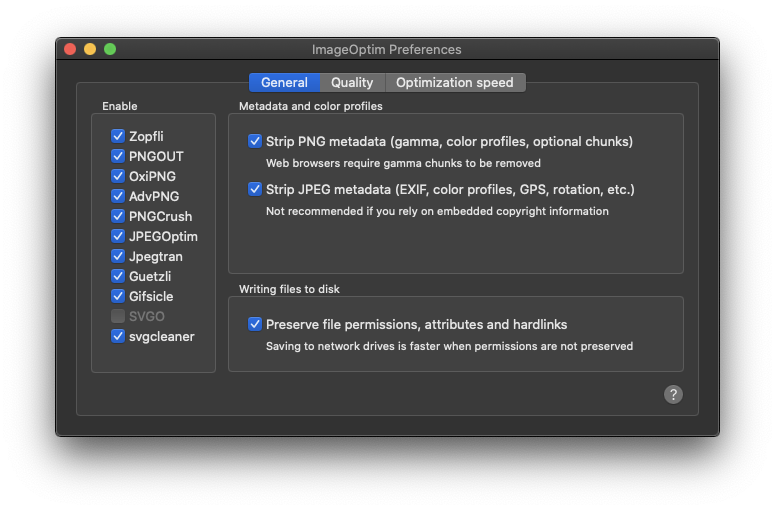This screenshot has width=775, height=510.
Task: Toggle the Jpegtran checkbox
Action: click(x=118, y=256)
